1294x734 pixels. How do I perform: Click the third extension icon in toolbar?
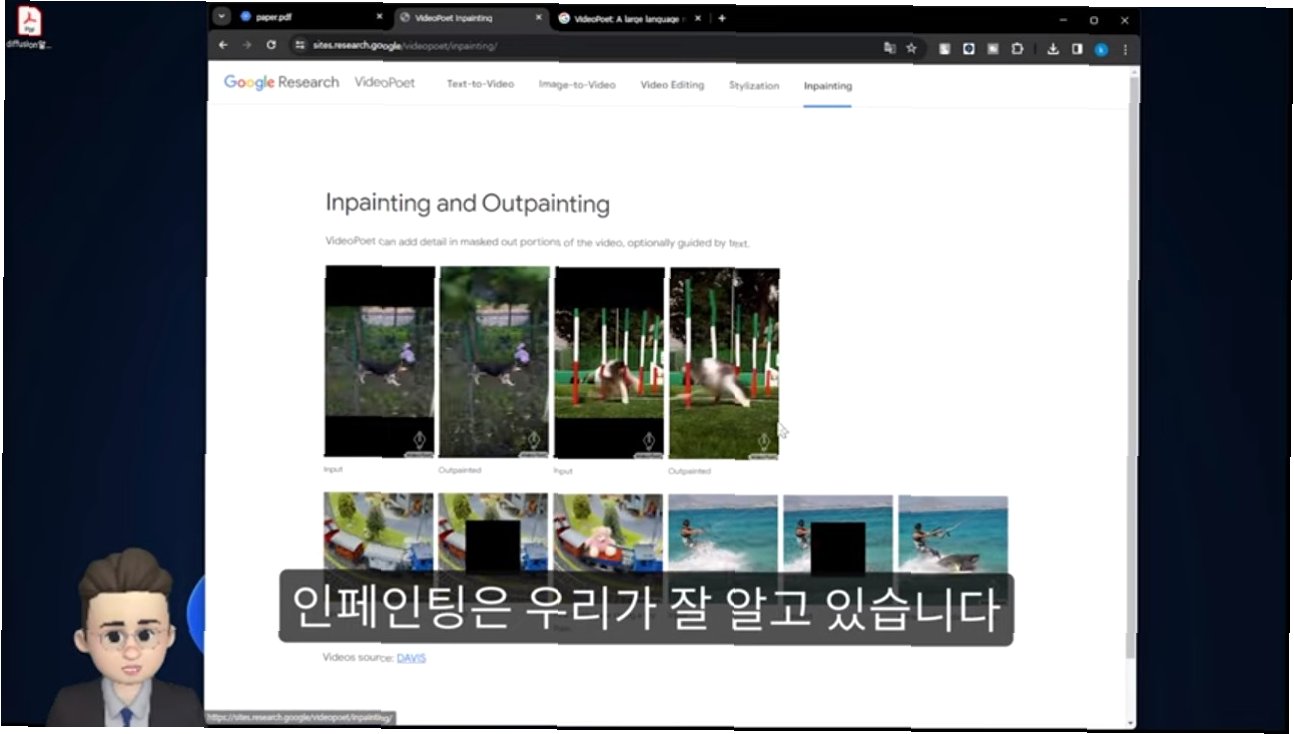tap(993, 48)
